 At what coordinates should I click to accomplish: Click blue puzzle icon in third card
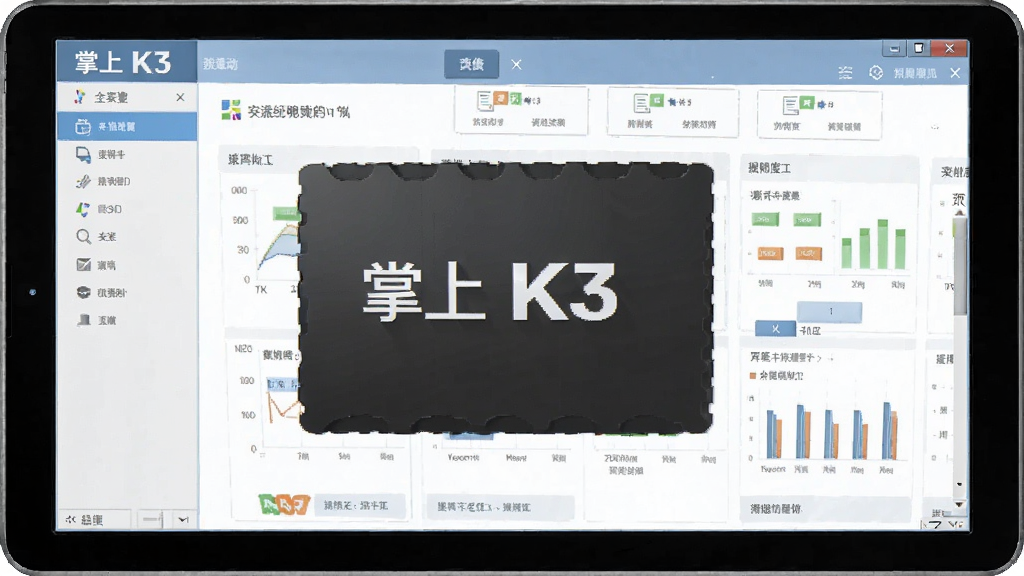pos(821,104)
